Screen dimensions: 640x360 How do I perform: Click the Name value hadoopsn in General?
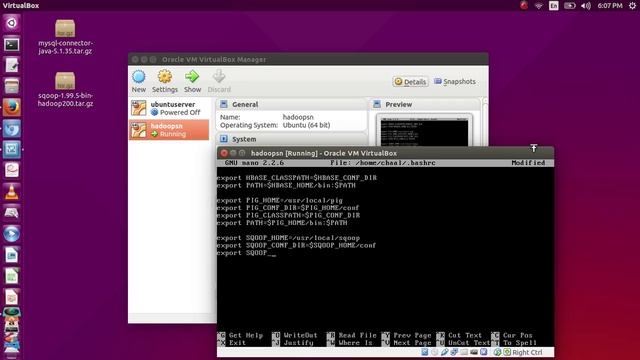coord(298,117)
